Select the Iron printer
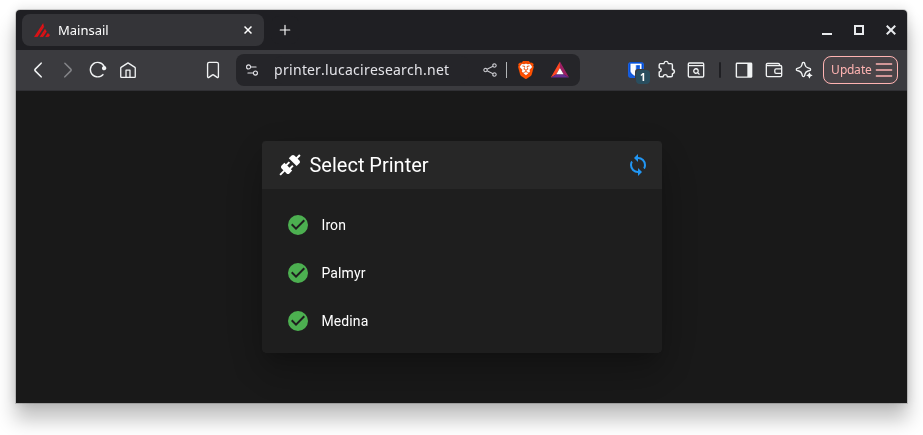The image size is (923, 435). (462, 225)
